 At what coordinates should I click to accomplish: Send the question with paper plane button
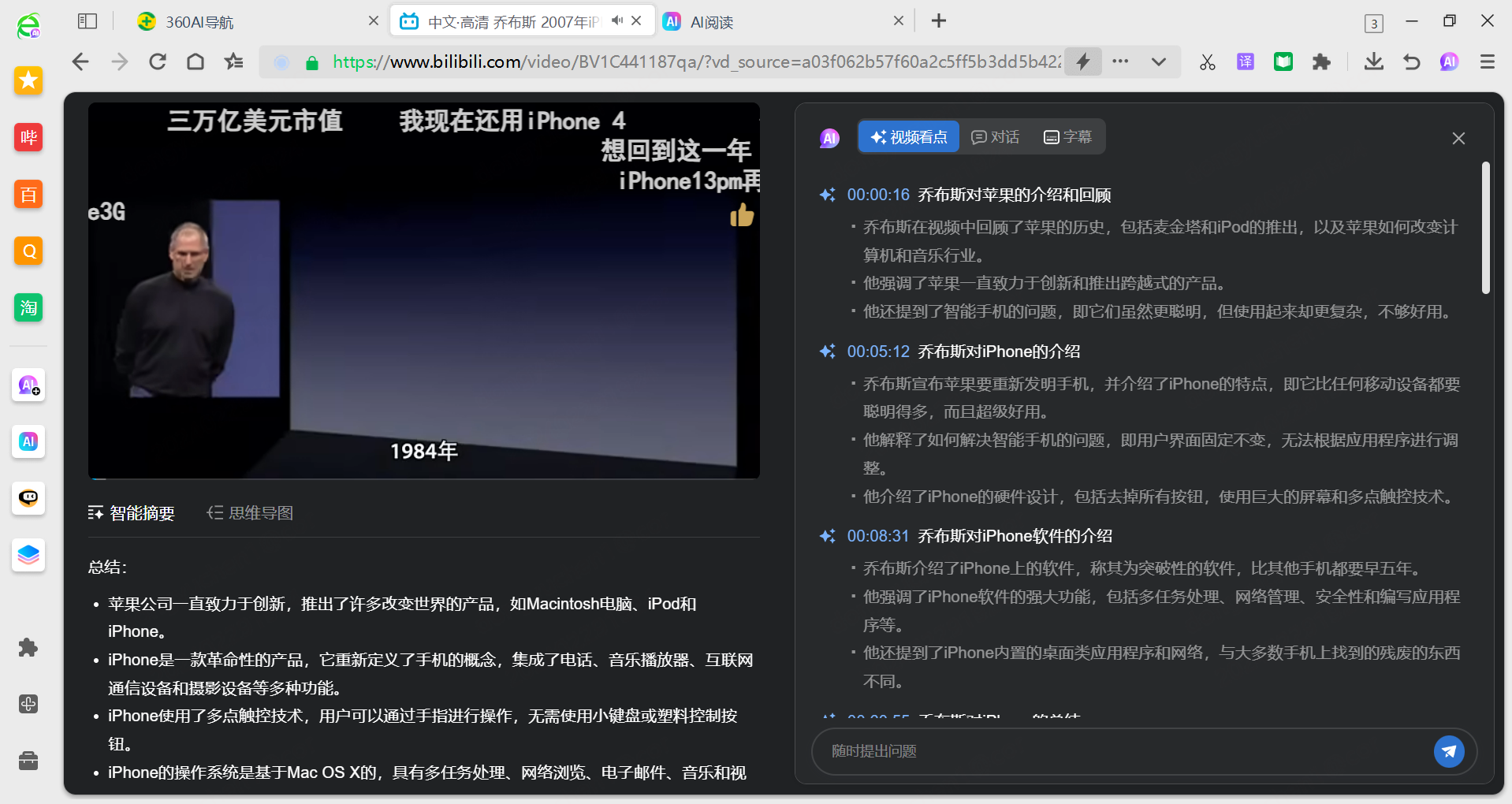[x=1449, y=751]
